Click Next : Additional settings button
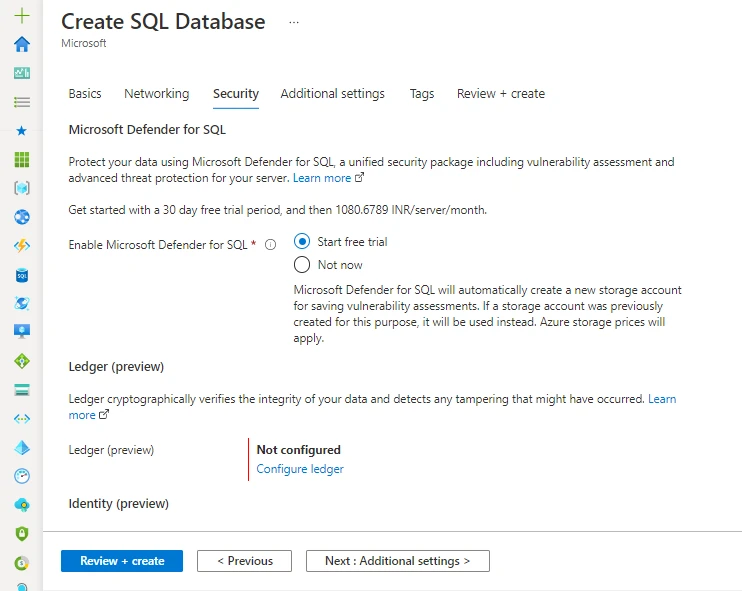The image size is (742, 591). pyautogui.click(x=398, y=561)
